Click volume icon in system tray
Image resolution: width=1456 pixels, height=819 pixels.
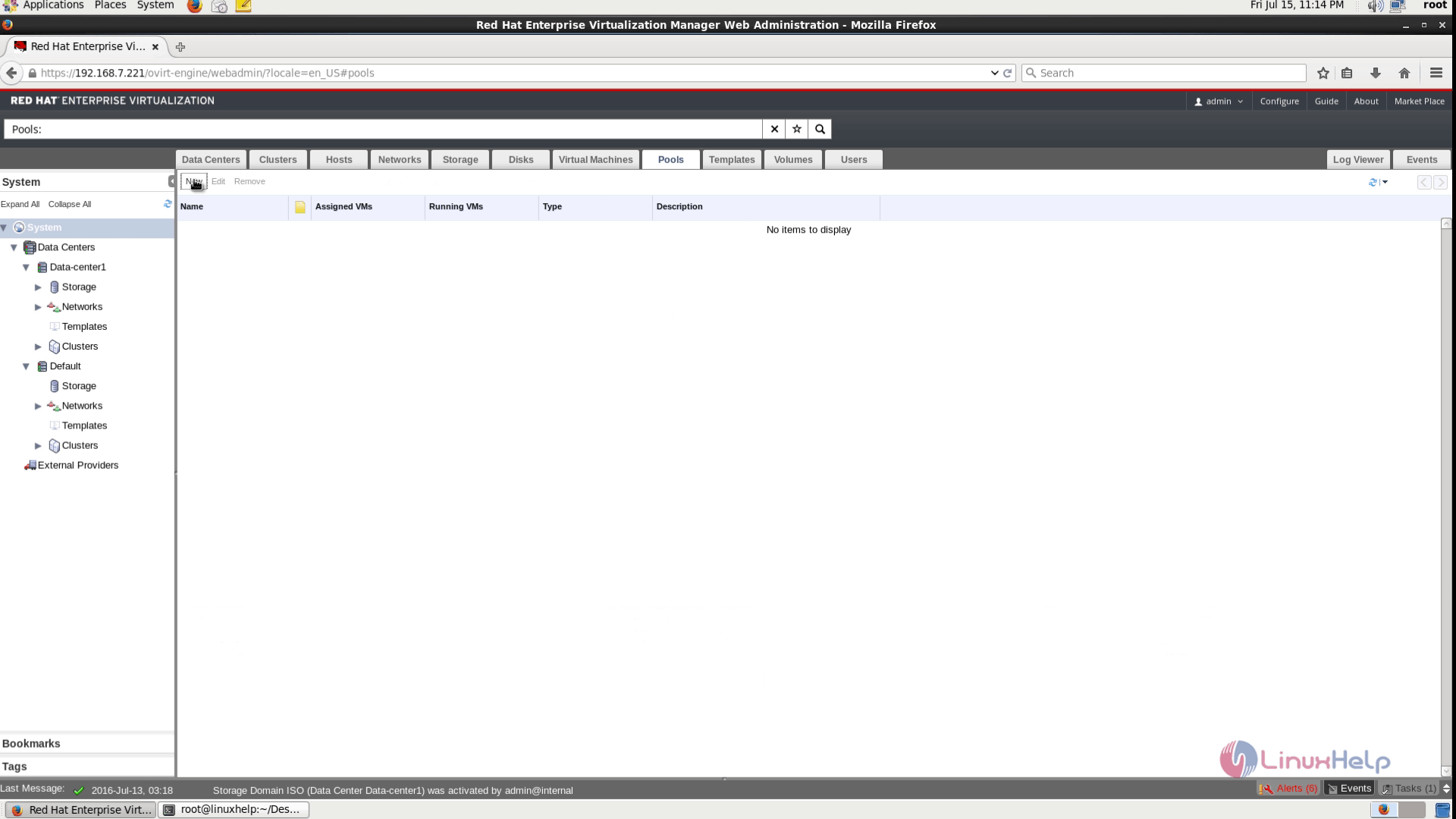[1375, 6]
